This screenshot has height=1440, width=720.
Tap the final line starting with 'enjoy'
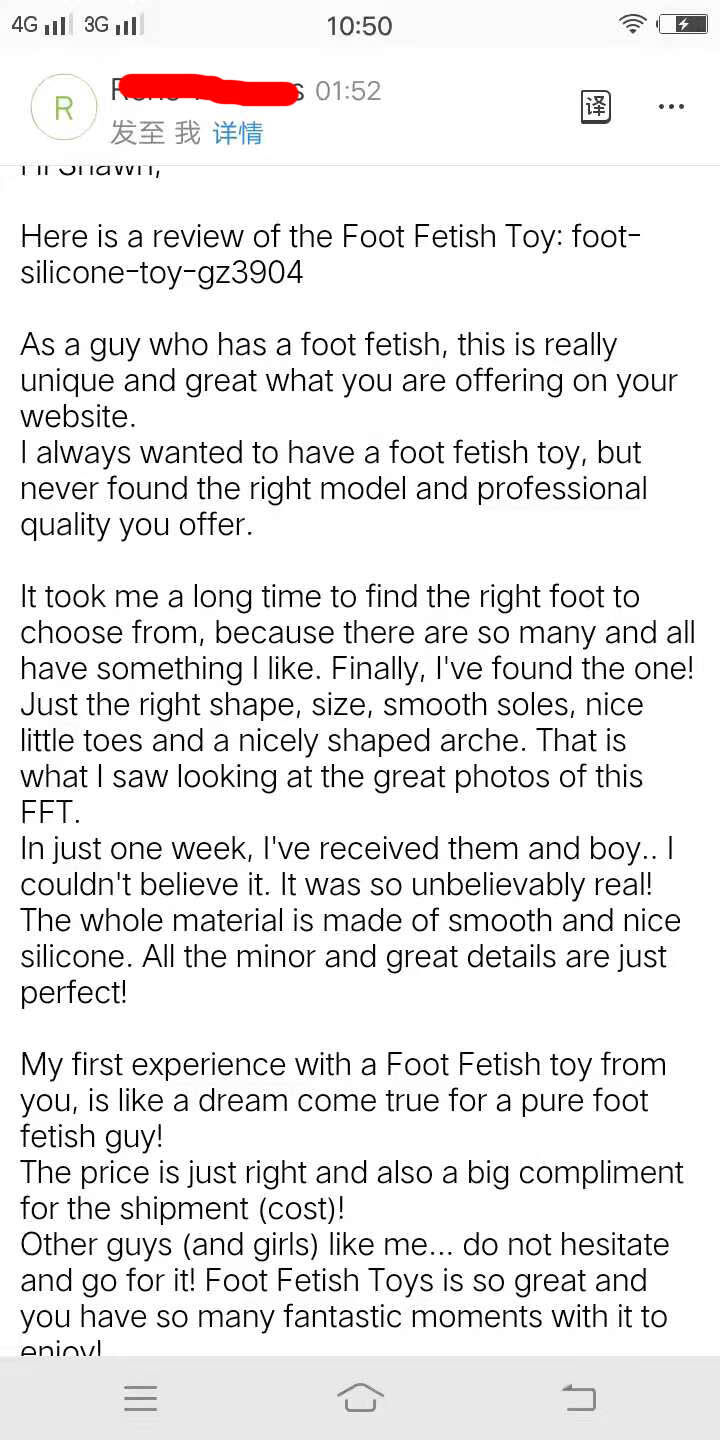(60, 1348)
